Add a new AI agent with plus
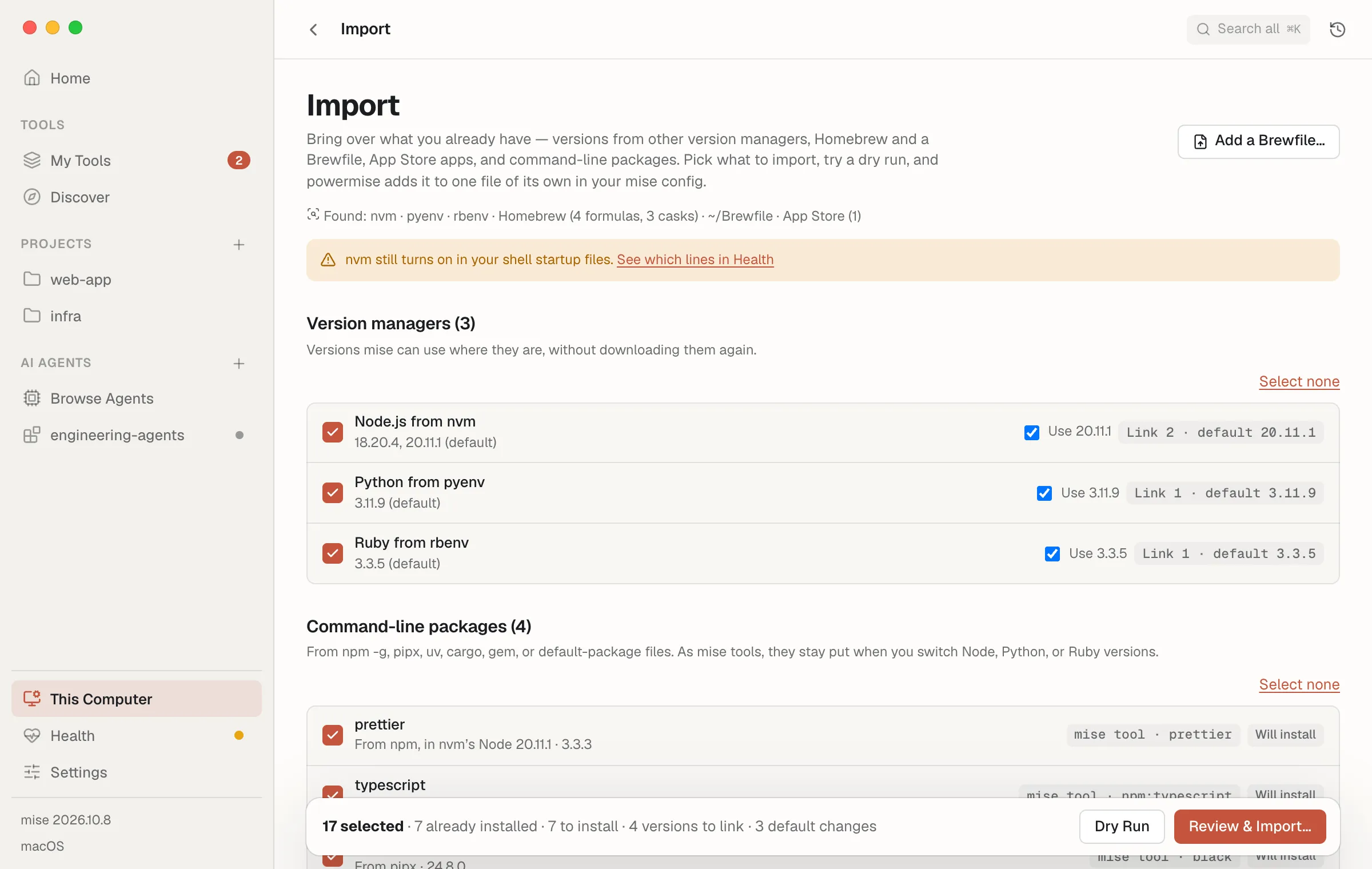Image resolution: width=1372 pixels, height=869 pixels. point(239,363)
